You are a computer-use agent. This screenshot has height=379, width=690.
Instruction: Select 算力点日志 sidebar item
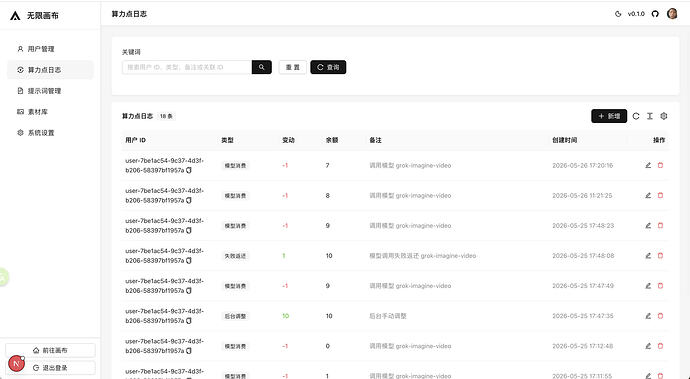coord(50,70)
